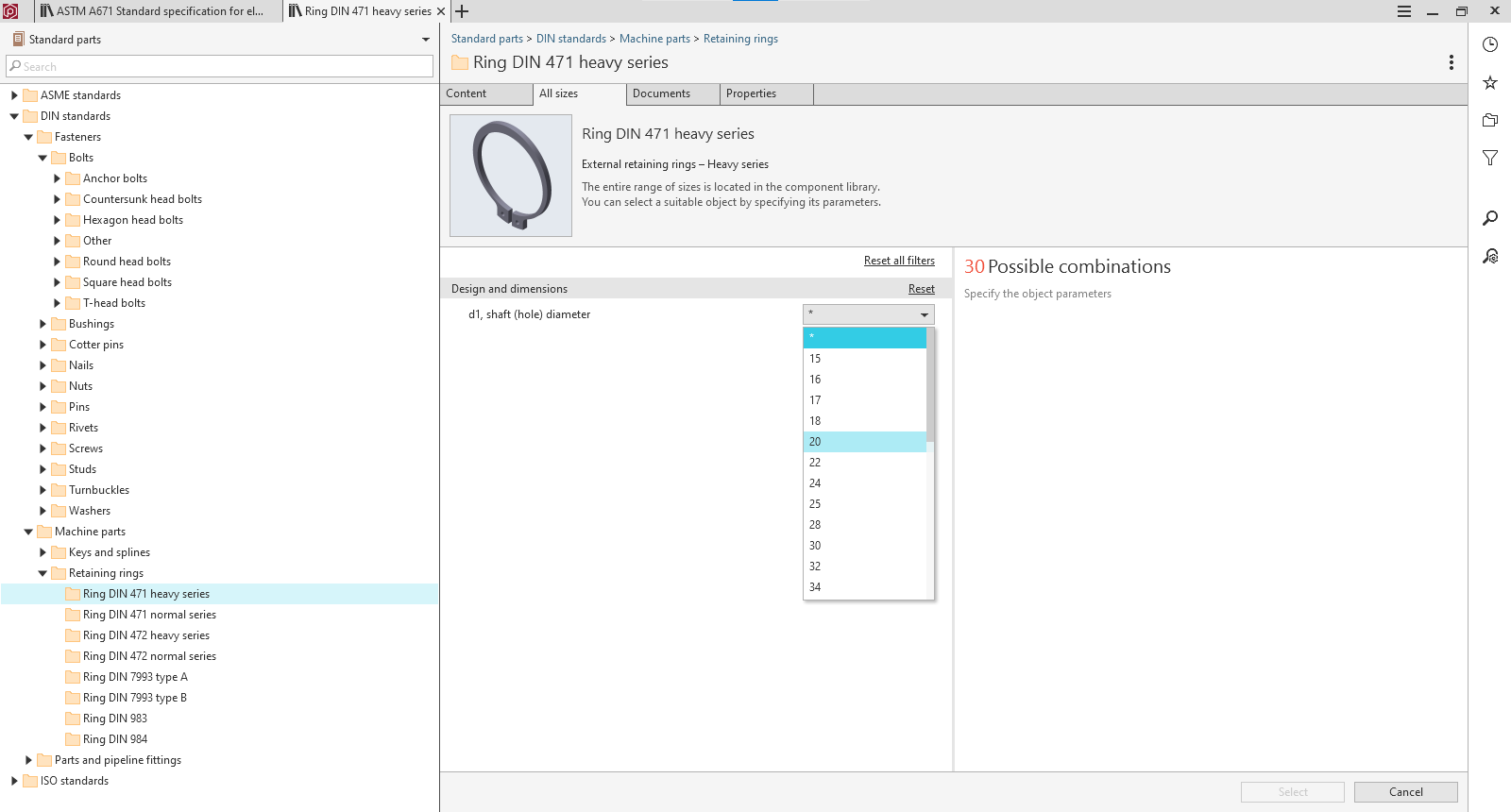Choose diameter 20 in the list
This screenshot has height=812, width=1511.
click(864, 442)
